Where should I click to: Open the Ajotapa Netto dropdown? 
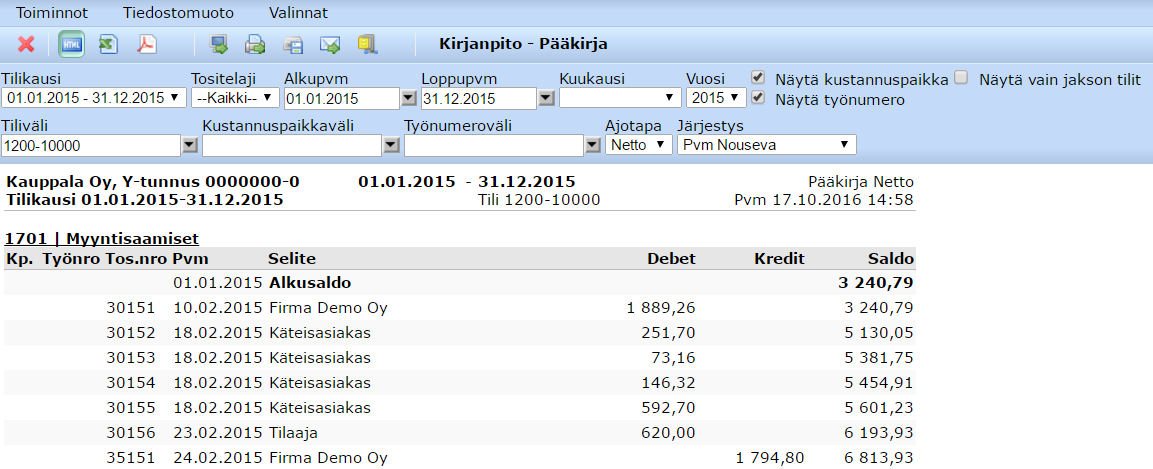coord(639,145)
